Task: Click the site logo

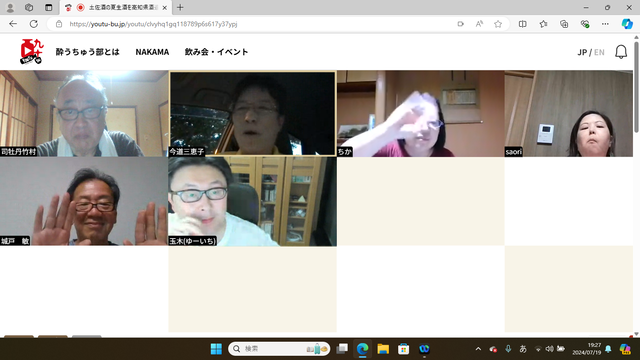Action: click(31, 51)
